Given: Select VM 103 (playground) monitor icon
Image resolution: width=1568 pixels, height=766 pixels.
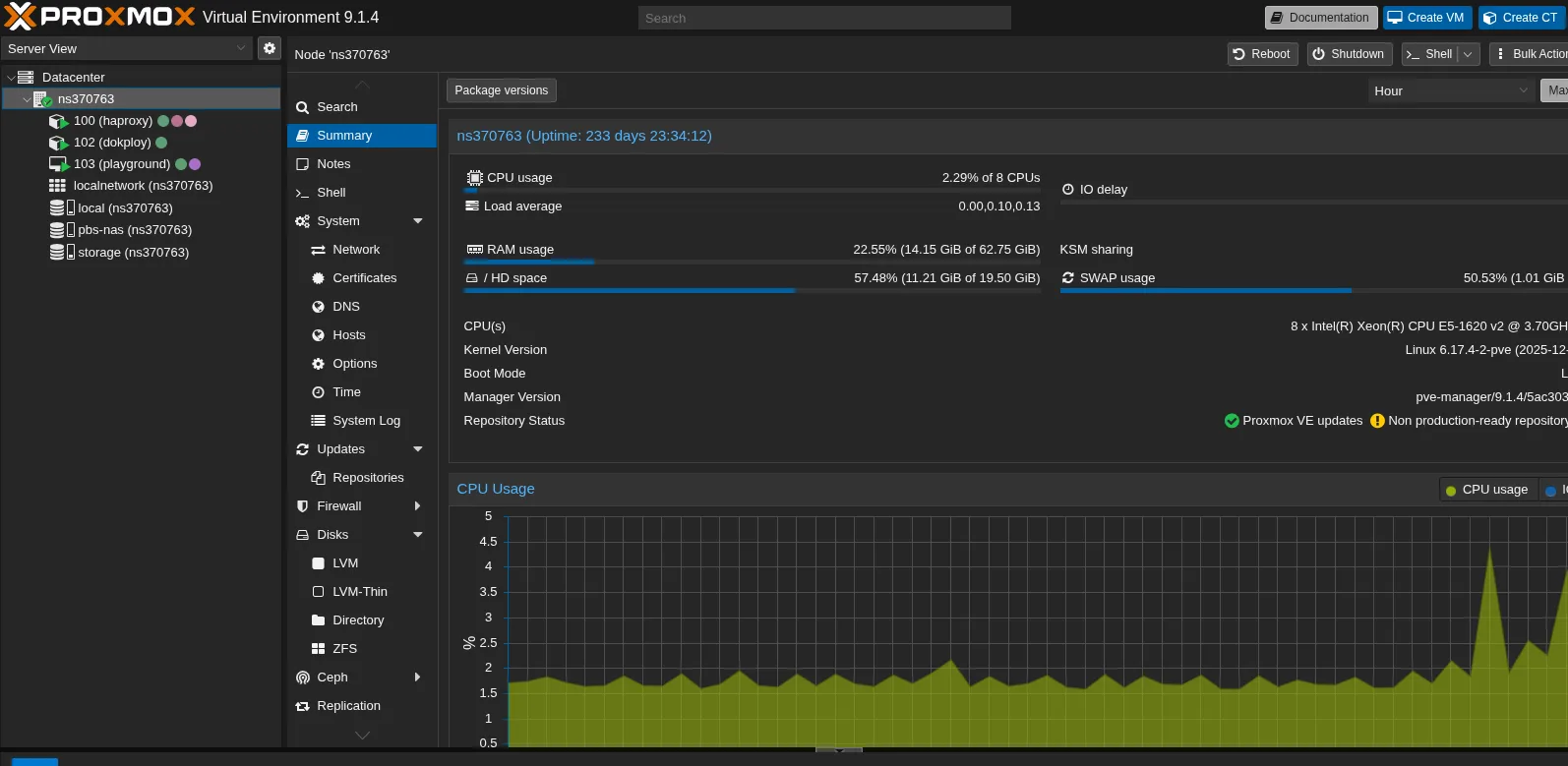Looking at the screenshot, I should pos(58,164).
